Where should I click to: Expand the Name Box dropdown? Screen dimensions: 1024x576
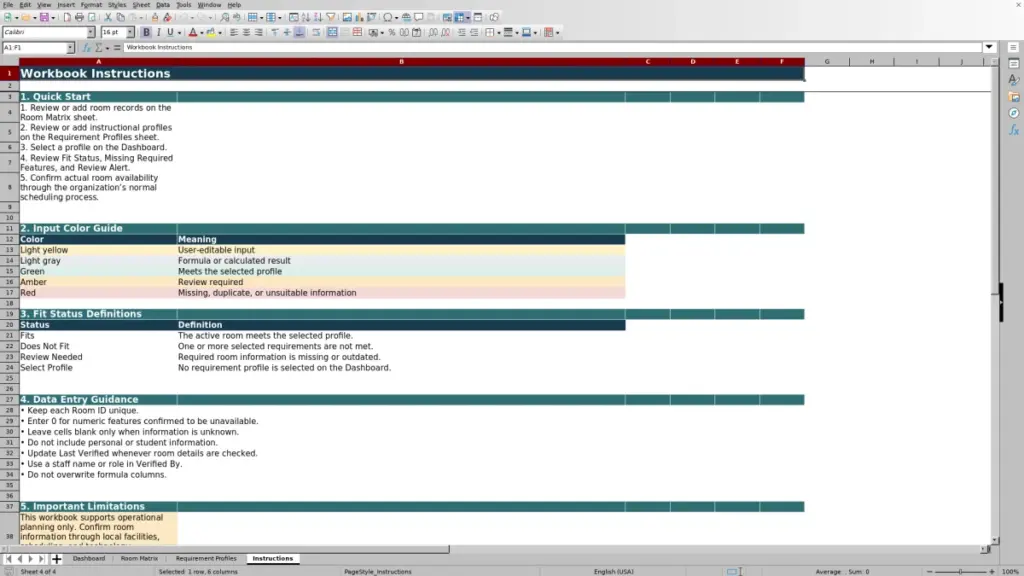pos(70,48)
